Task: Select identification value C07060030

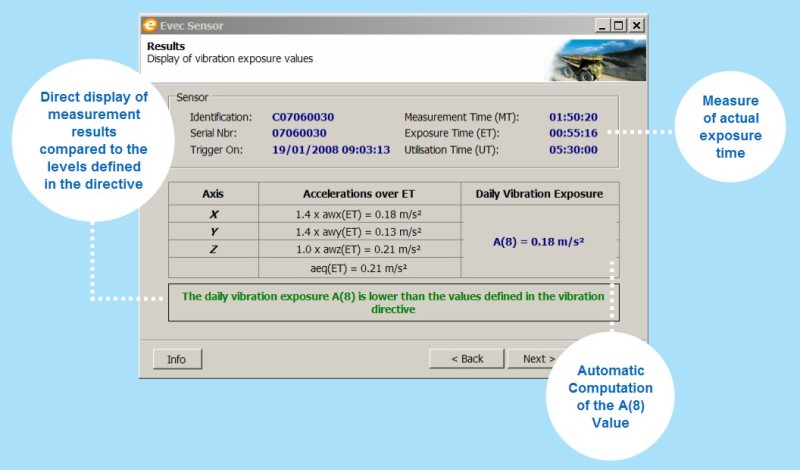Action: [x=303, y=117]
